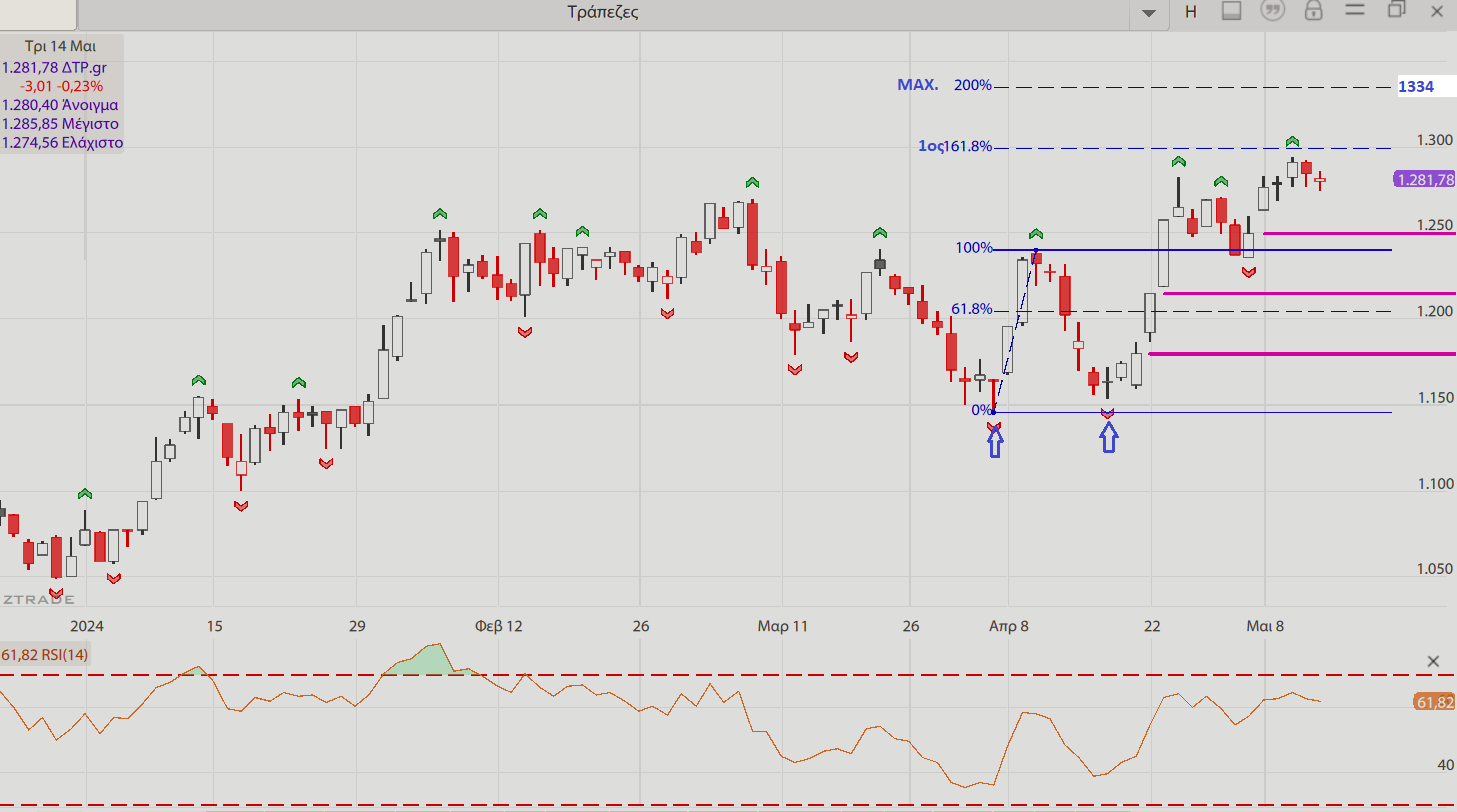This screenshot has width=1457, height=812.
Task: Open the three-line chart menu
Action: pyautogui.click(x=1355, y=11)
